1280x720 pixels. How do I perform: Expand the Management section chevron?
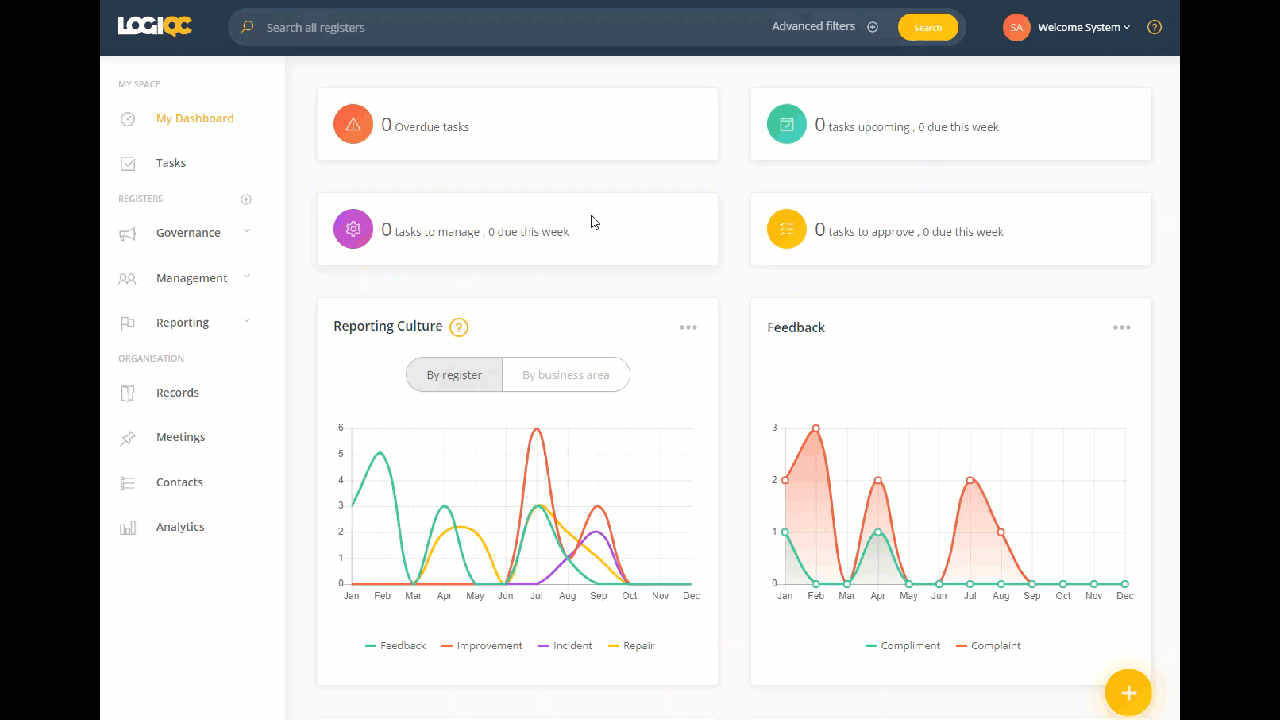246,278
